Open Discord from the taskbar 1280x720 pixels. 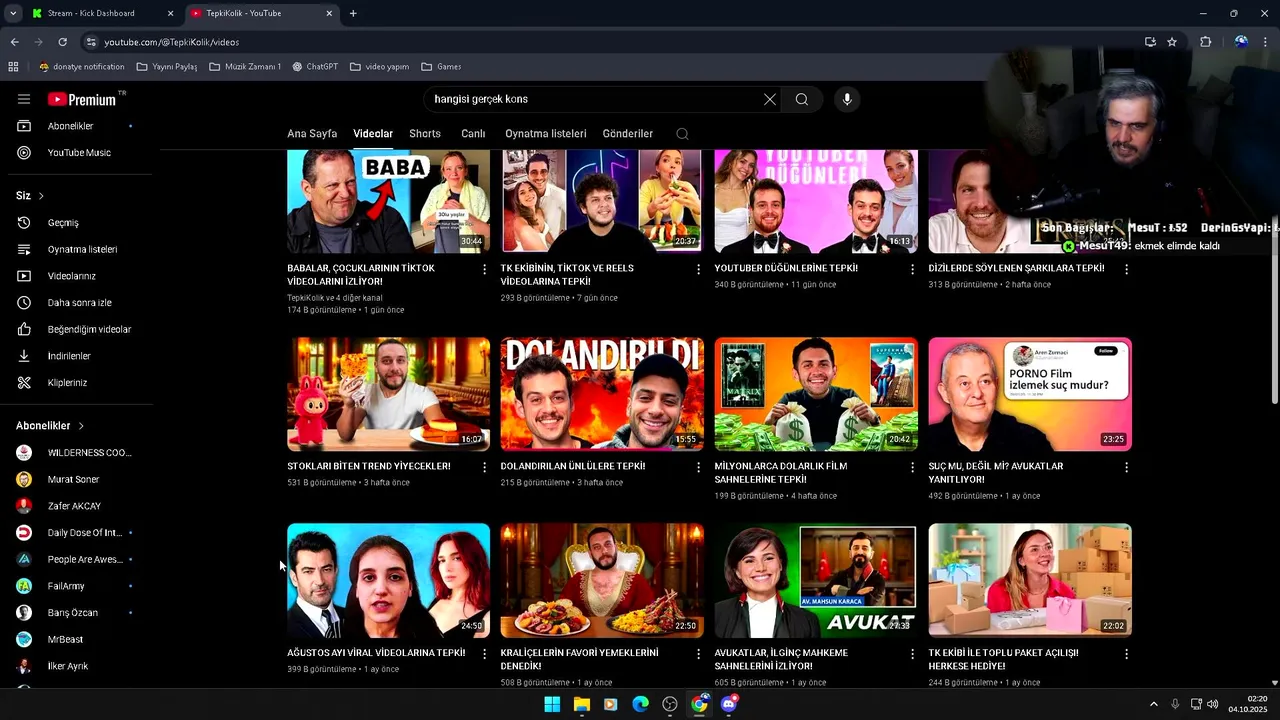coord(729,704)
